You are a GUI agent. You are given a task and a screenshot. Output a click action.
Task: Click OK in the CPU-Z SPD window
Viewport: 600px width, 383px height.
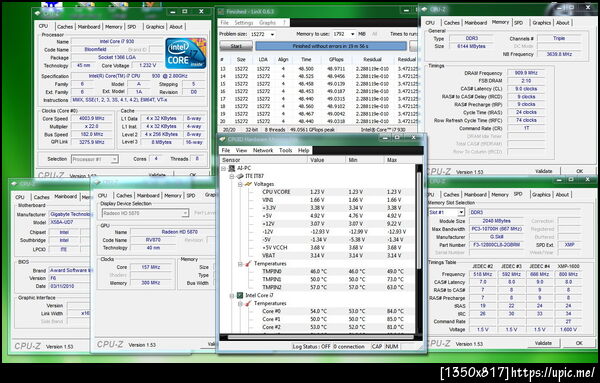coord(579,343)
